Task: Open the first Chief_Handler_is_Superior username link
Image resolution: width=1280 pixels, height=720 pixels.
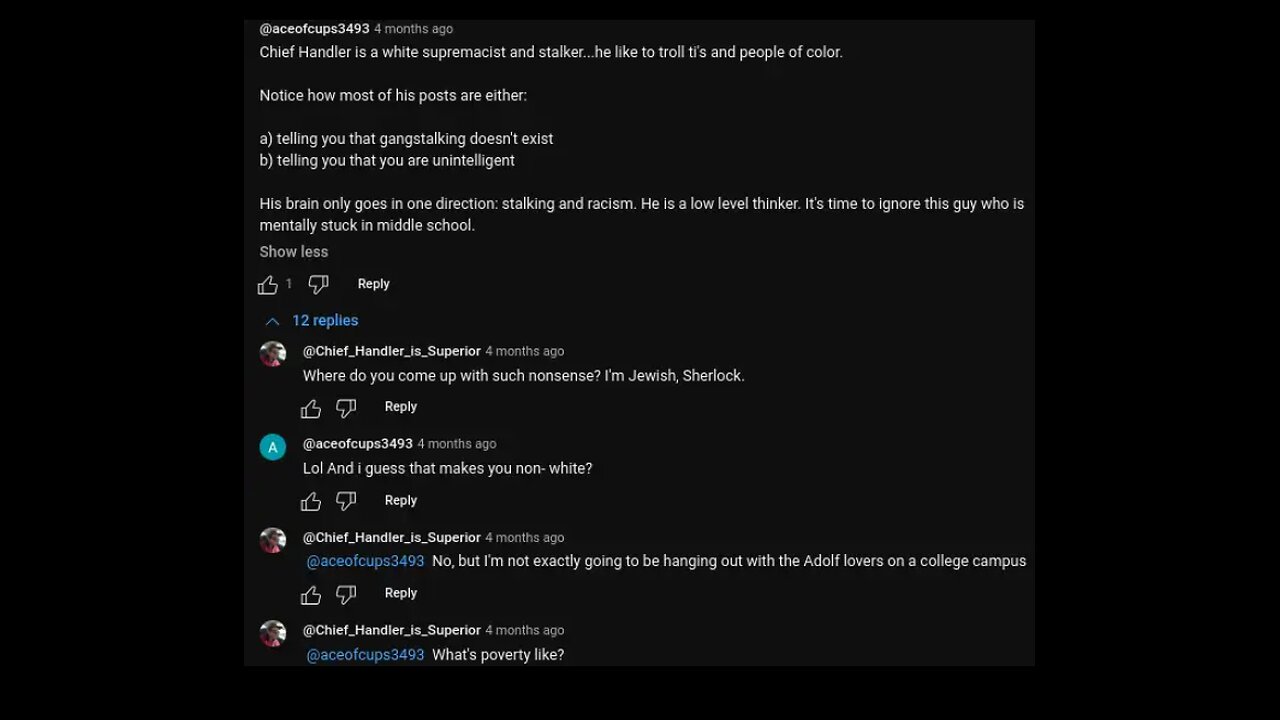Action: pyautogui.click(x=391, y=351)
